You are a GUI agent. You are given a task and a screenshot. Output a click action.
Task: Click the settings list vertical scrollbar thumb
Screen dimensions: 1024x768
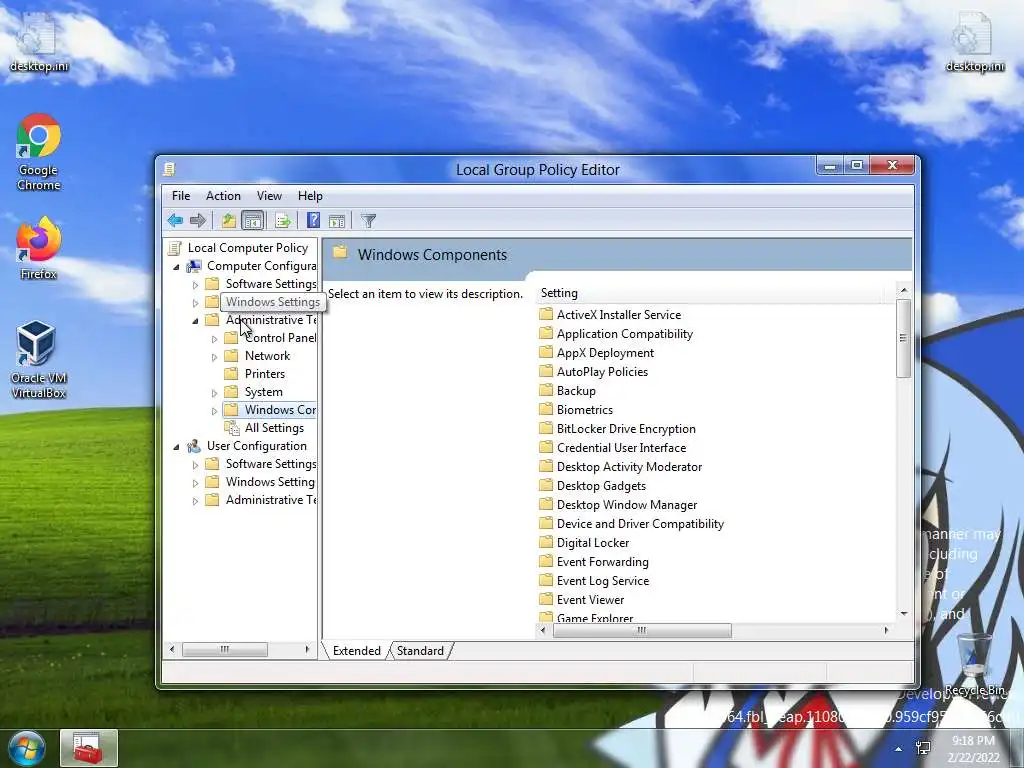click(904, 338)
